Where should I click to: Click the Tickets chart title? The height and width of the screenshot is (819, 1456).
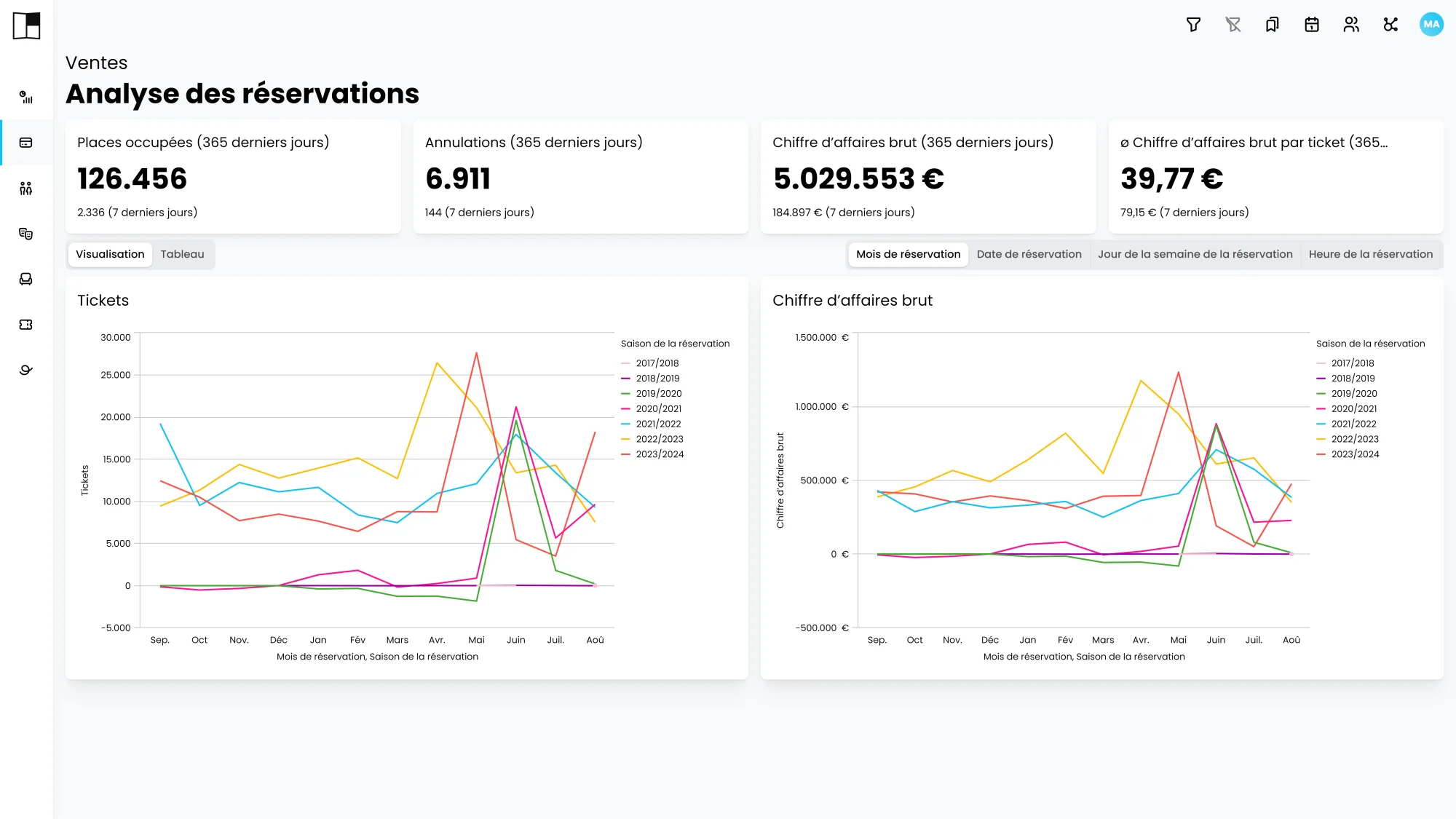[103, 301]
